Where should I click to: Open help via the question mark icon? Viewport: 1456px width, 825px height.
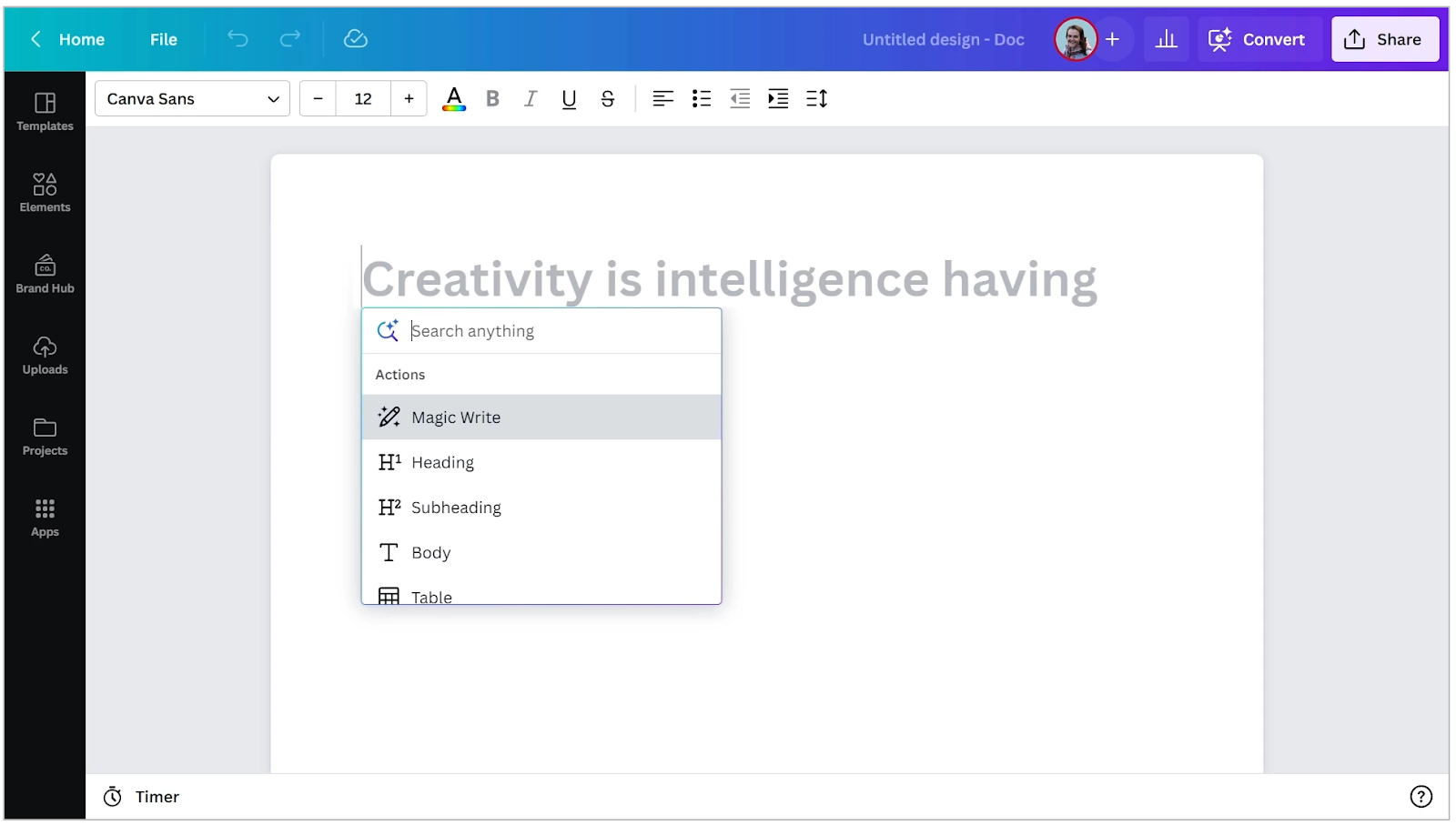pos(1421,796)
